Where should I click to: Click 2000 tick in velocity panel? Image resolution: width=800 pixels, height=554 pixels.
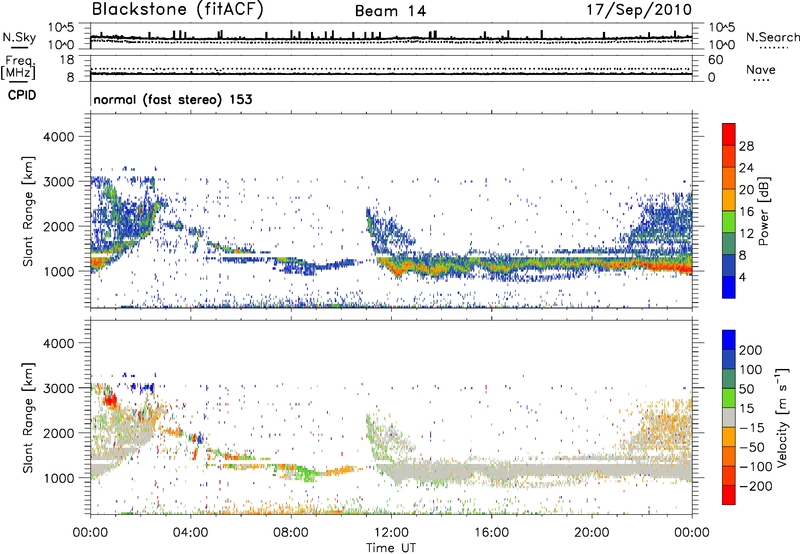[58, 433]
